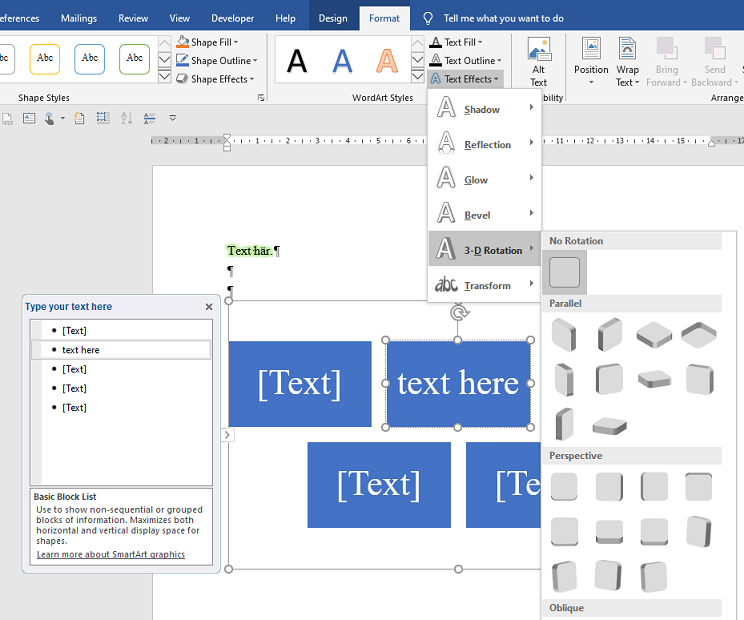Viewport: 744px width, 620px height.
Task: Apply the yellow outline Abc shape style
Action: coord(45,59)
